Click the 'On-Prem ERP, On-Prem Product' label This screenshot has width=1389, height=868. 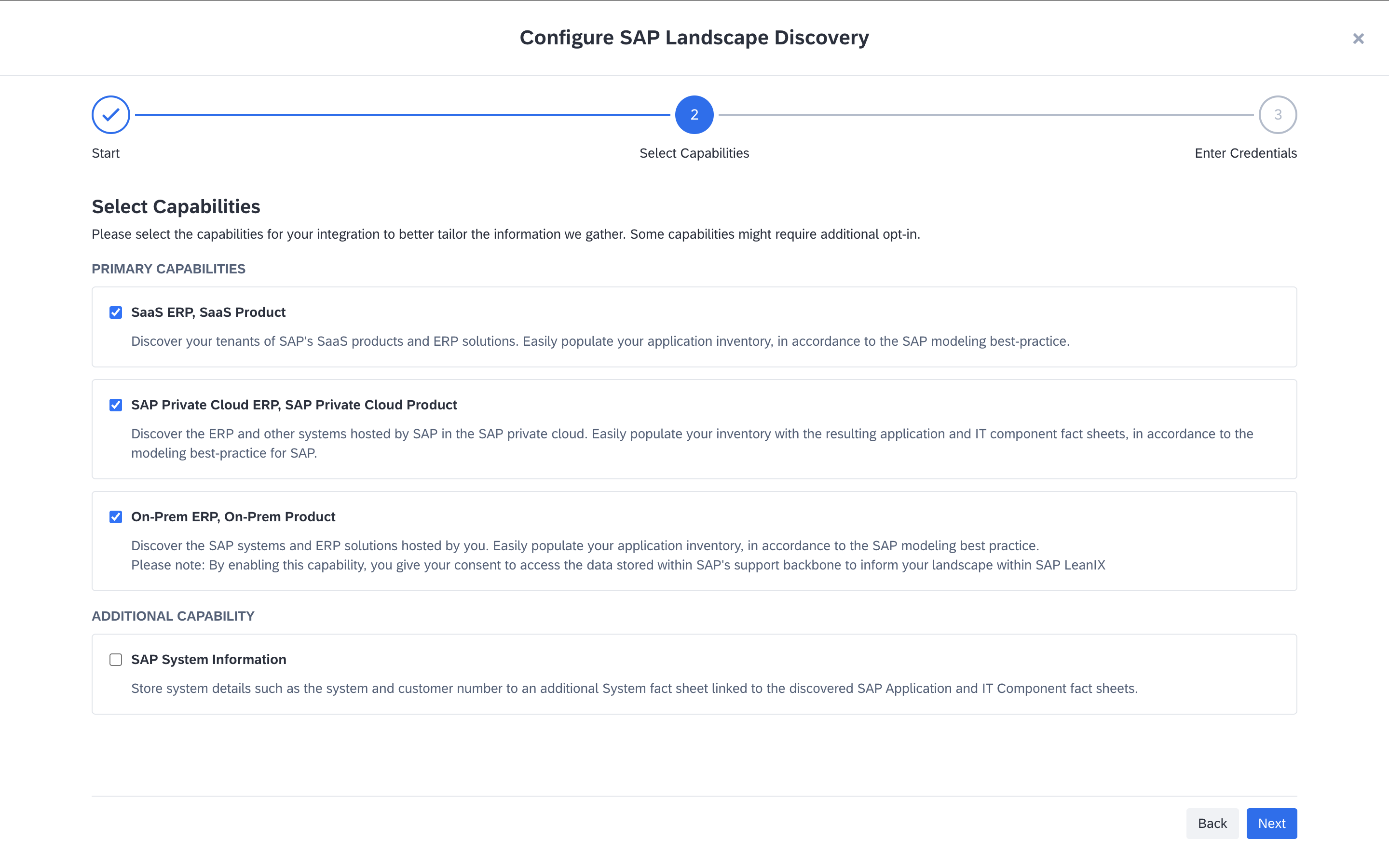233,516
